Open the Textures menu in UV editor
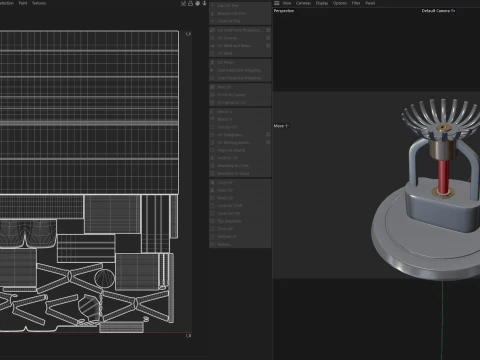Image resolution: width=480 pixels, height=360 pixels. pos(39,3)
